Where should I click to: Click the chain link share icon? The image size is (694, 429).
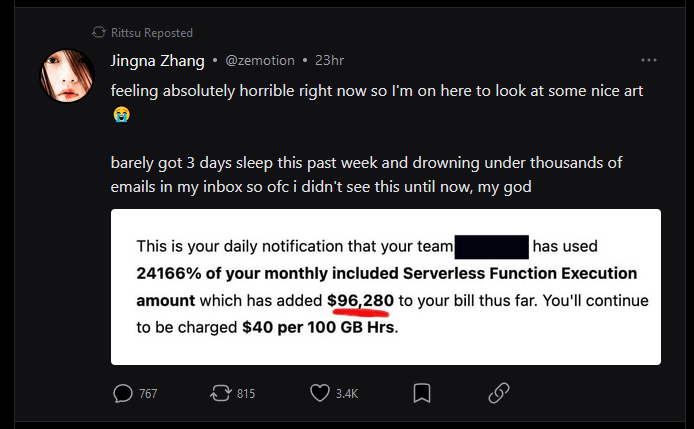[498, 393]
